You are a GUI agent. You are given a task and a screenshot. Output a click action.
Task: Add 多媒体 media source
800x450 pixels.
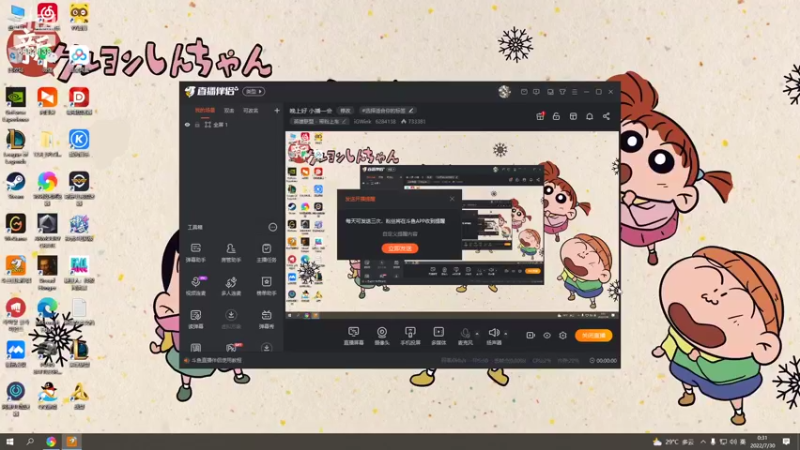(438, 336)
